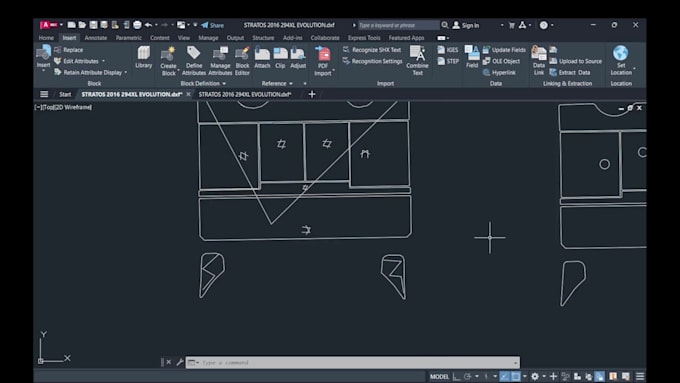The image size is (680, 383).
Task: Expand the Insert button dropdown arrow
Action: tap(43, 70)
